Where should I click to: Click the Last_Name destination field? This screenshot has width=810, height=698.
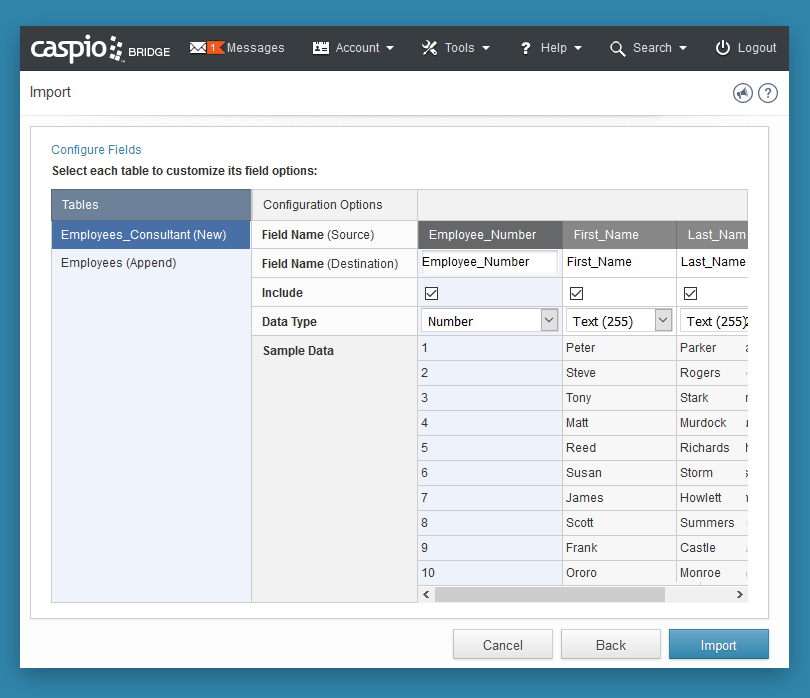713,262
